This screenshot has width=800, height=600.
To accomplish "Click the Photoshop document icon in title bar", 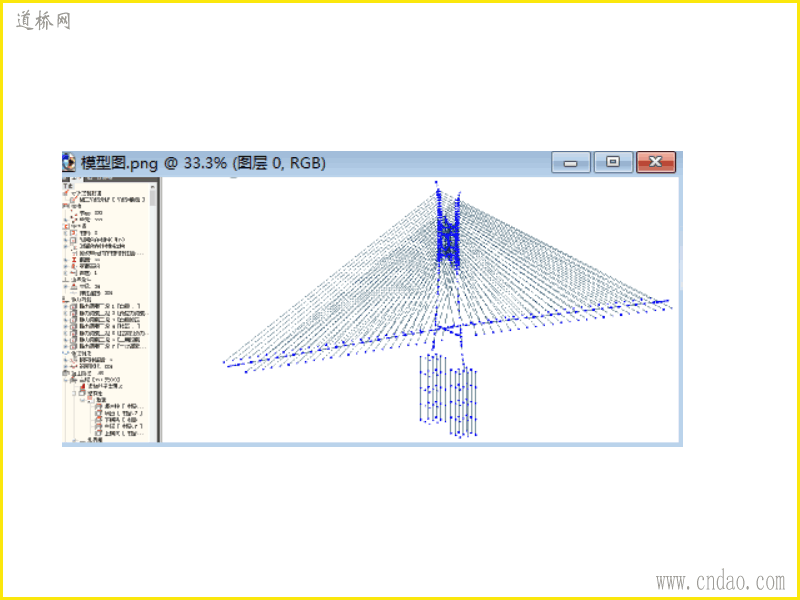I will 69,163.
